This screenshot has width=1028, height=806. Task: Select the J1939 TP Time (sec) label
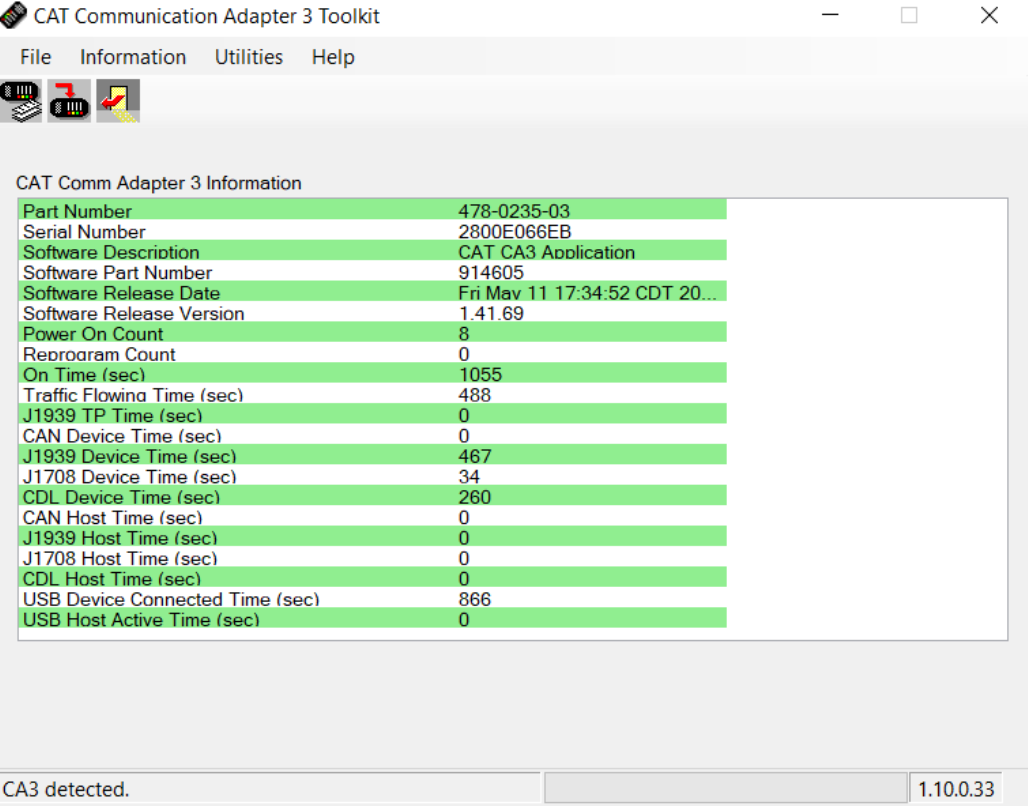pos(113,415)
